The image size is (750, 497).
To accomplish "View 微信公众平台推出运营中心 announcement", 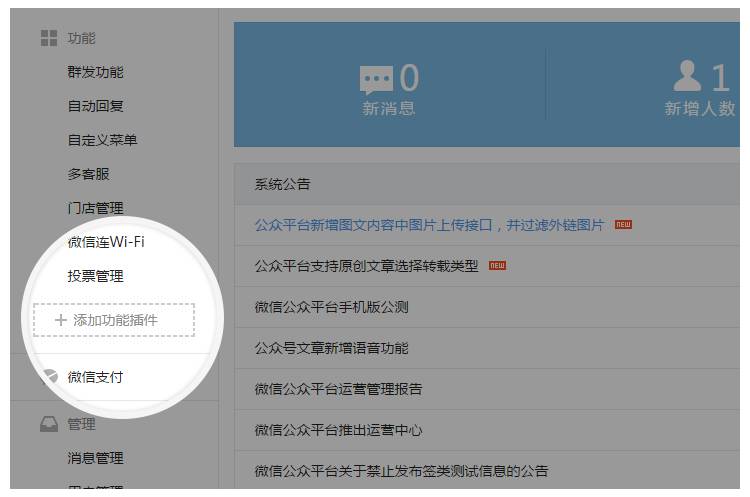I will click(x=338, y=430).
